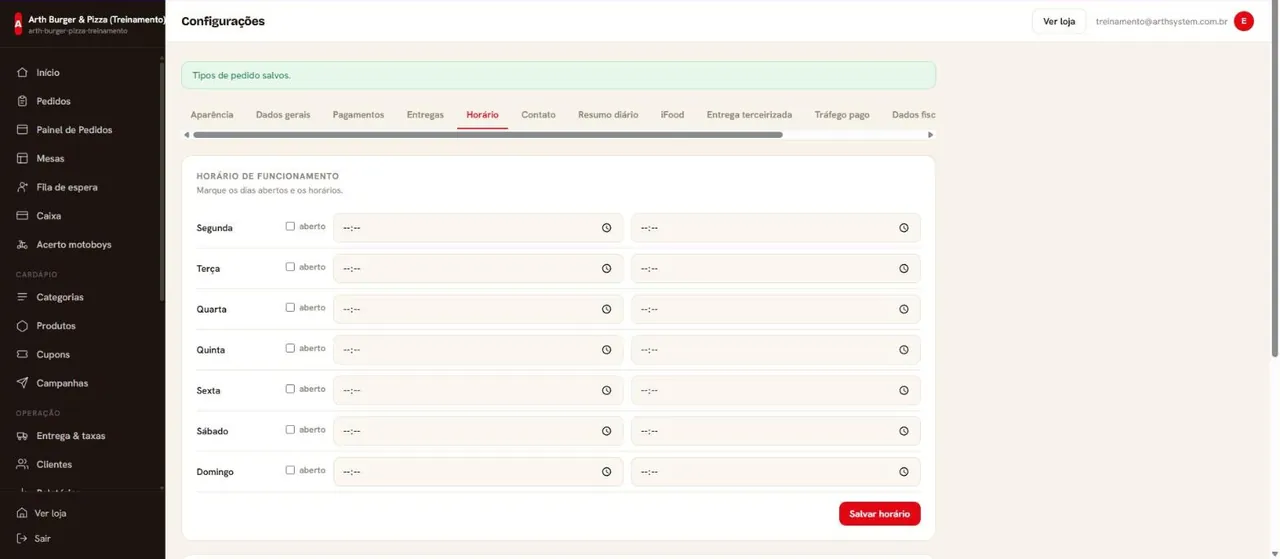
Task: Click the Pedidos clipboard icon
Action: click(22, 101)
